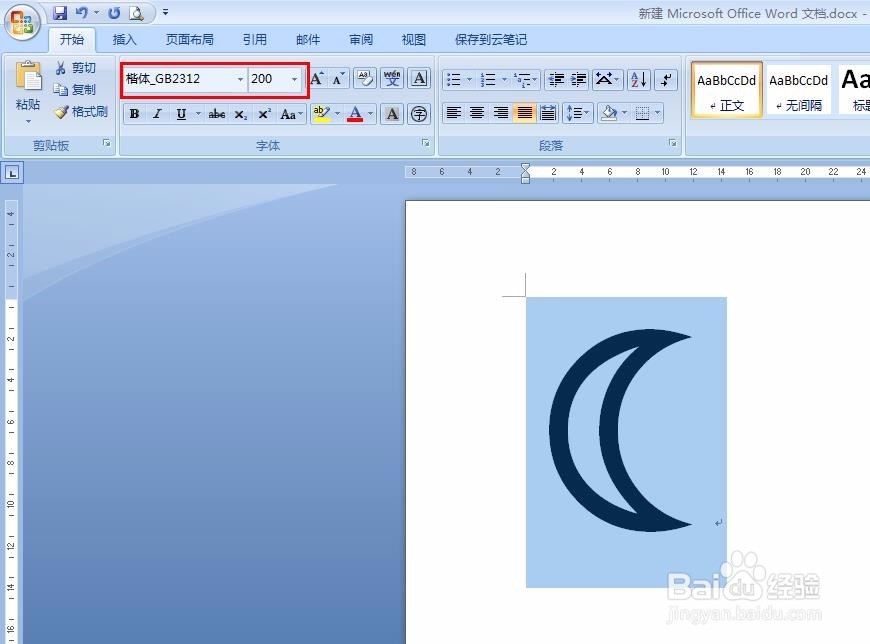Open the 剪贴板 dialog launcher
Viewport: 870px width, 644px height.
pos(107,144)
